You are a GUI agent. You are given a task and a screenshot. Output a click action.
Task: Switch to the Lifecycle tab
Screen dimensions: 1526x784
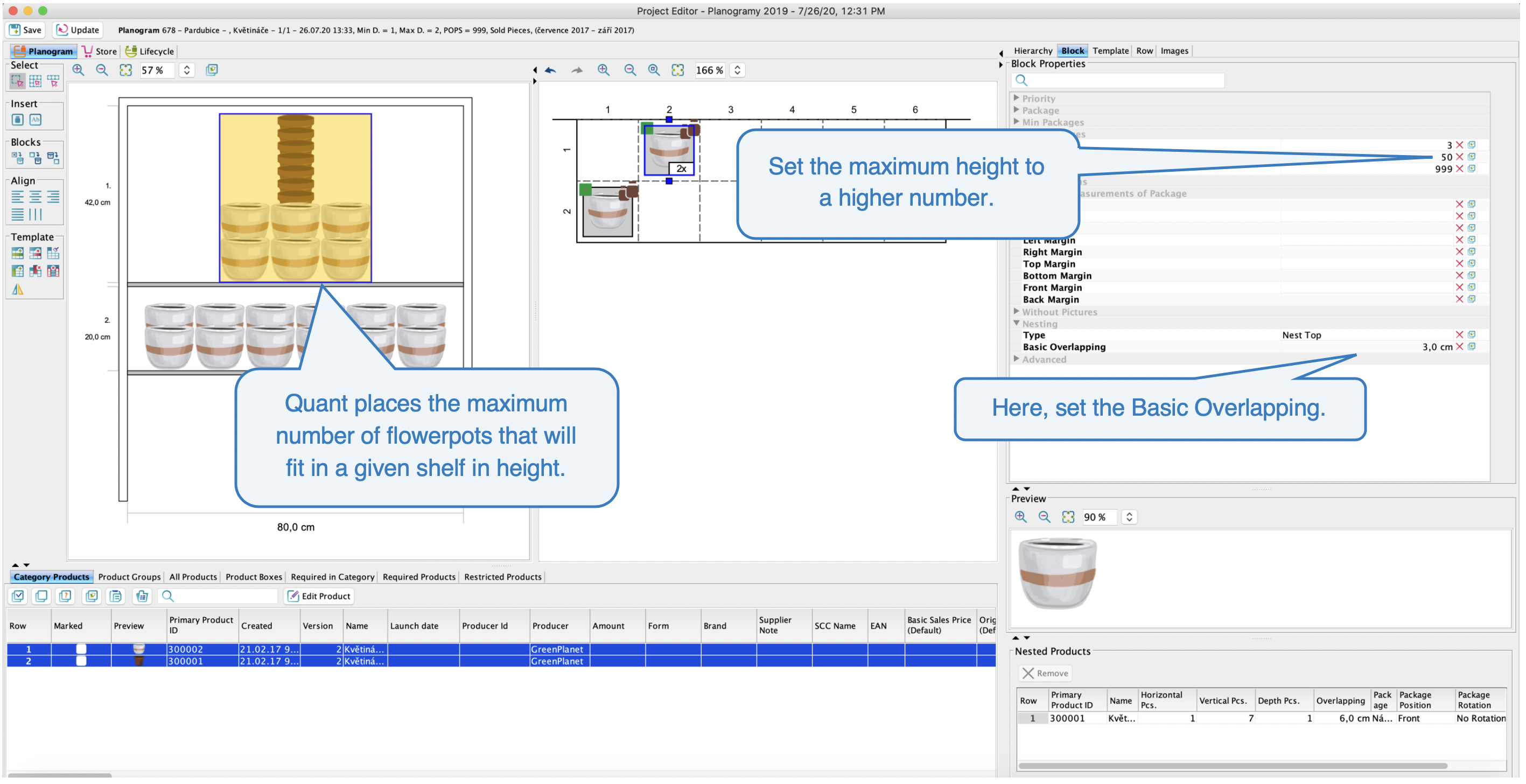pos(149,51)
